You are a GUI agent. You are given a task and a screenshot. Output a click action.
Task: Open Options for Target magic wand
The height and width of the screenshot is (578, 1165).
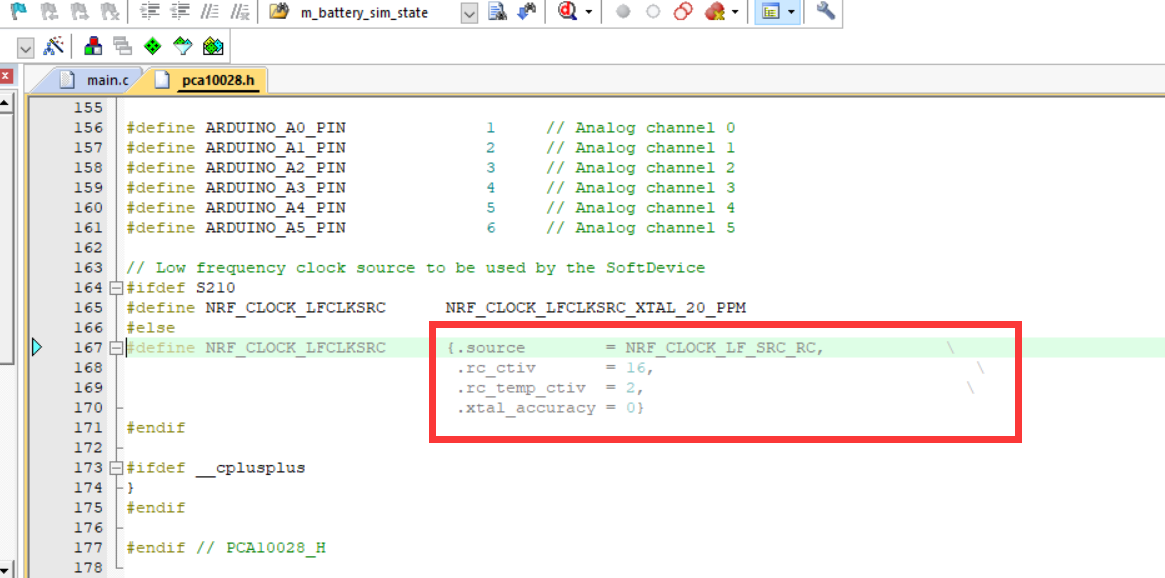click(55, 46)
